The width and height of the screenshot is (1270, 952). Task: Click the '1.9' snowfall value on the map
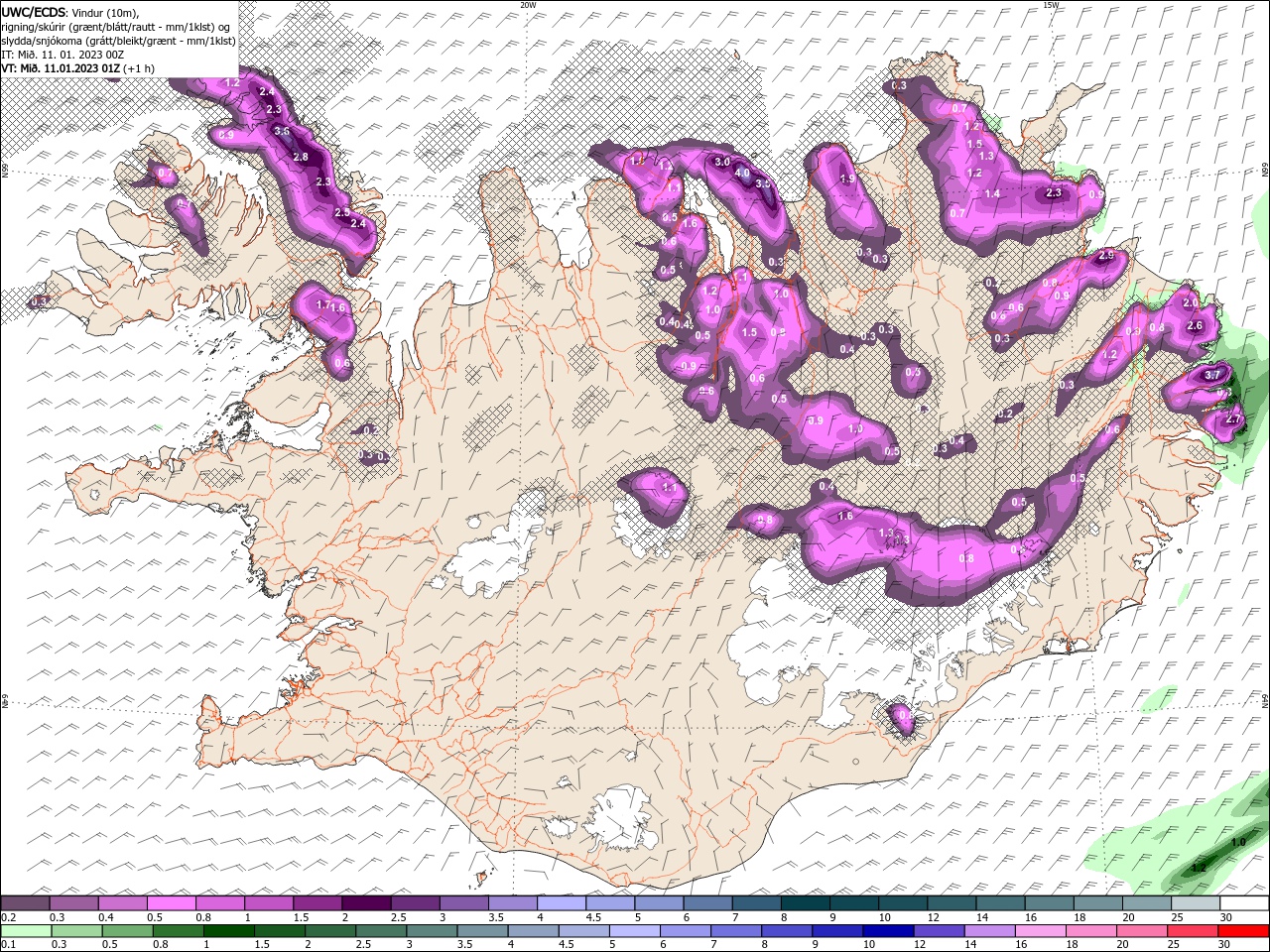[x=847, y=179]
